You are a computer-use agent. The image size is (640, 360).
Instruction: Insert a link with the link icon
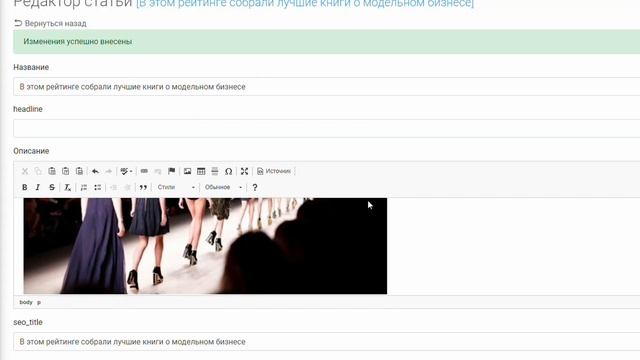[x=144, y=171]
